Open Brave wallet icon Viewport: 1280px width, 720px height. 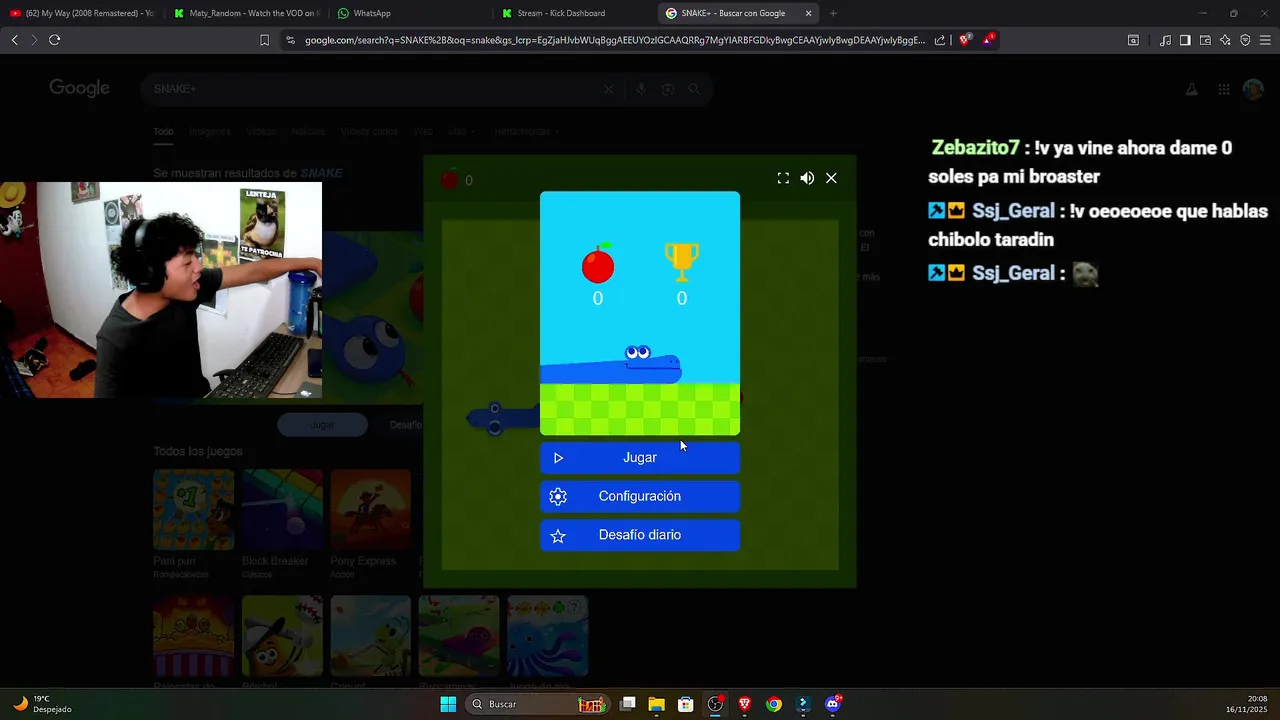[x=1205, y=40]
